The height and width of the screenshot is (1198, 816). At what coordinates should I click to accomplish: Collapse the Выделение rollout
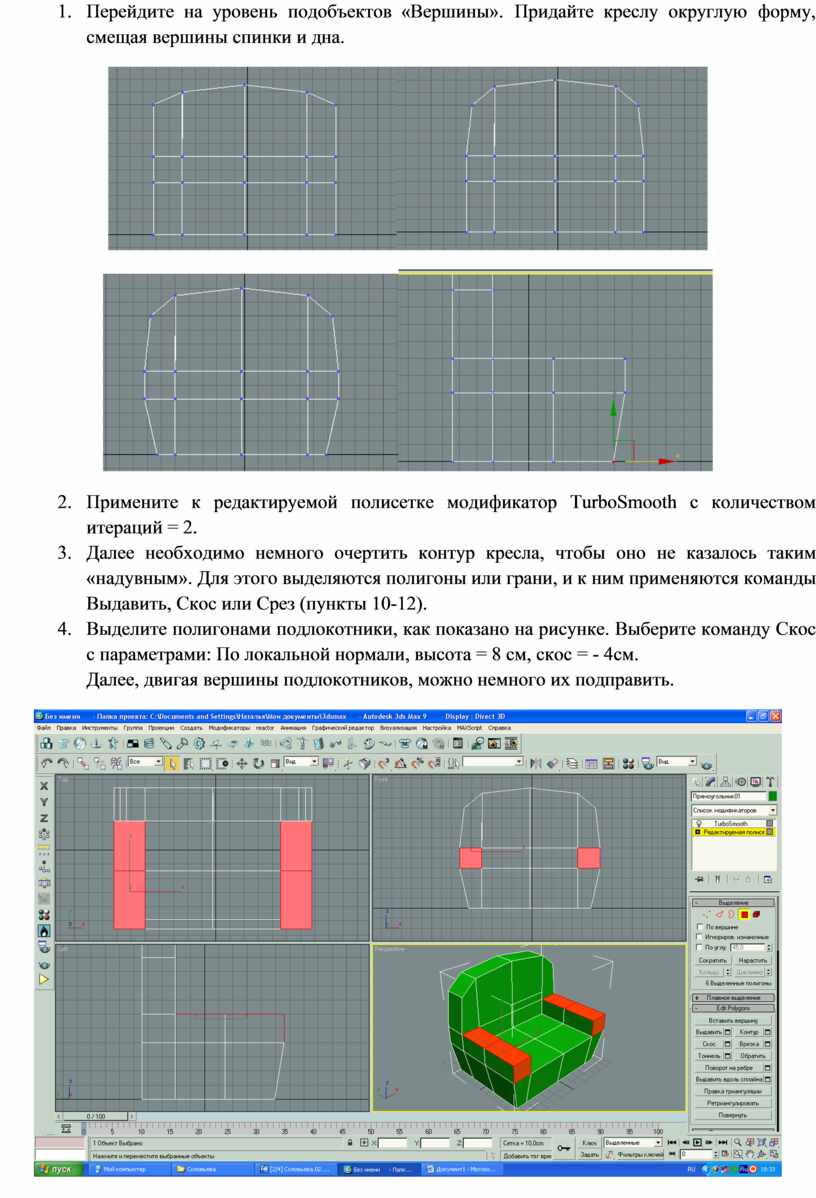click(x=733, y=902)
